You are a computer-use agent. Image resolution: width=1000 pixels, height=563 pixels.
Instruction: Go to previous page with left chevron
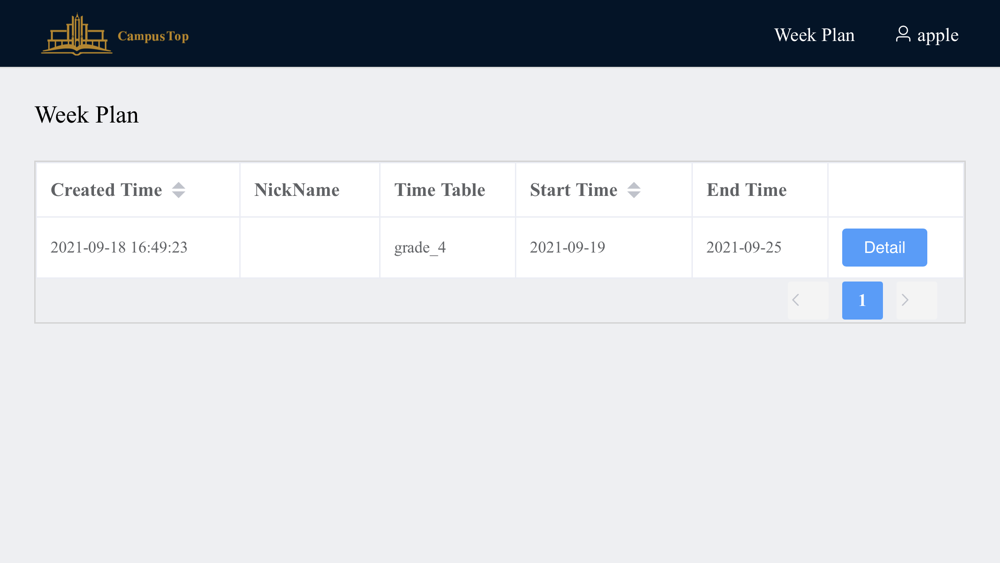coord(807,300)
